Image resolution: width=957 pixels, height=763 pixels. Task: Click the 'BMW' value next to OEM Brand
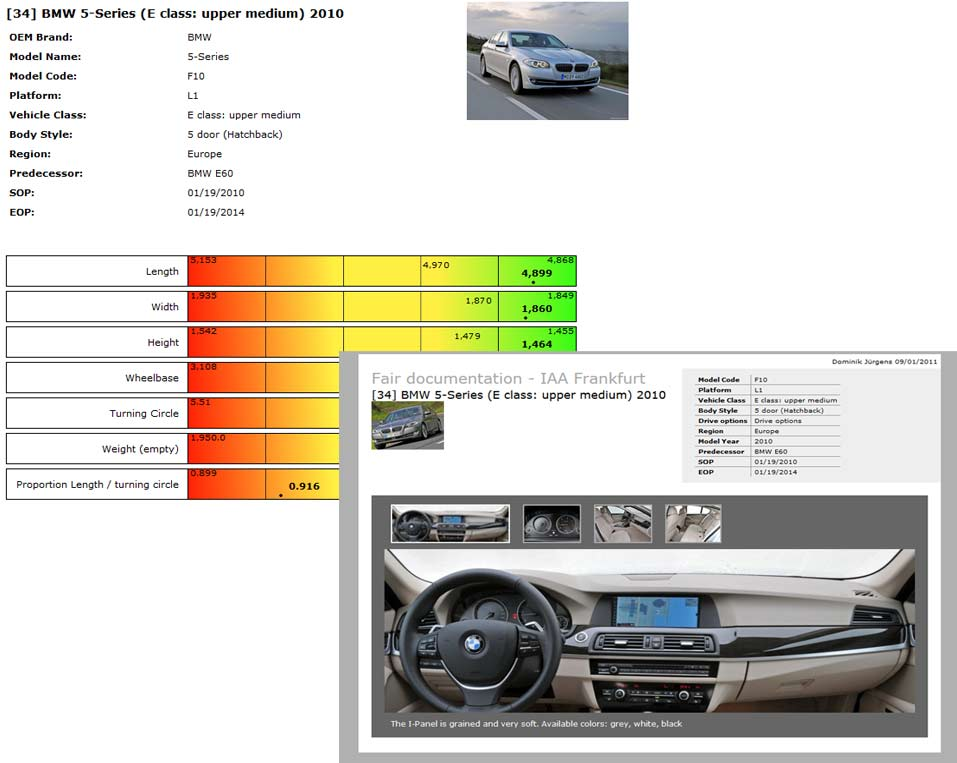(x=200, y=37)
